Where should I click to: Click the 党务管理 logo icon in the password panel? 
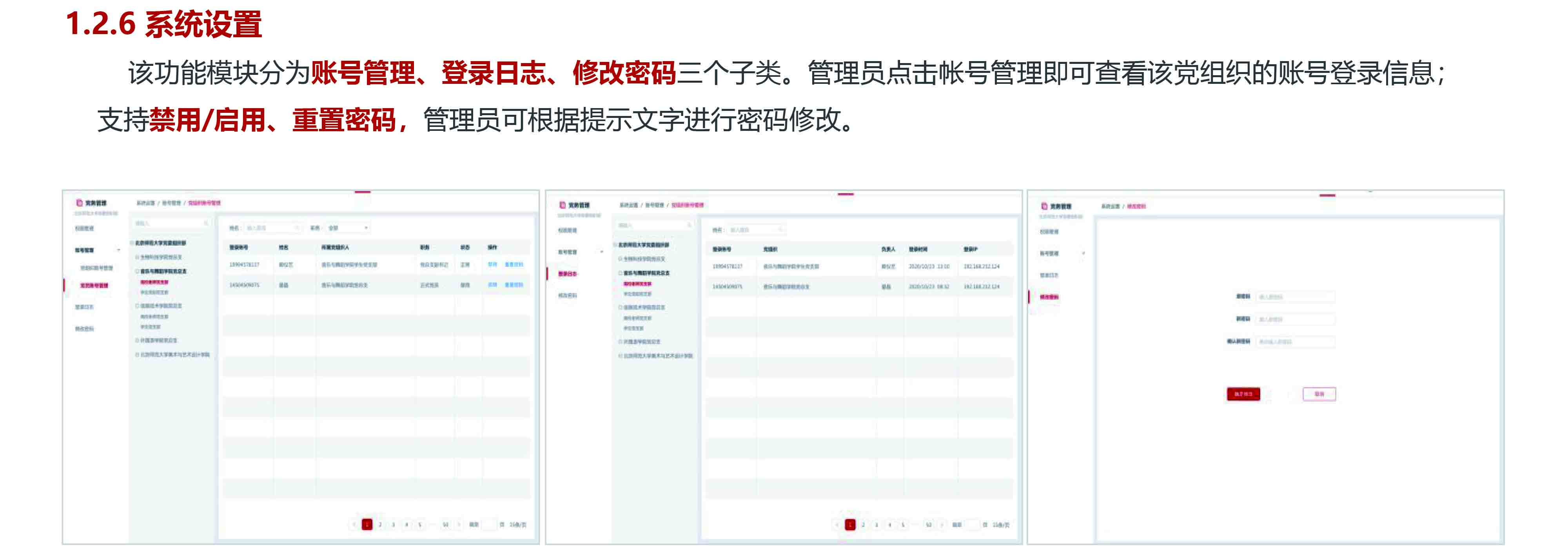1045,207
